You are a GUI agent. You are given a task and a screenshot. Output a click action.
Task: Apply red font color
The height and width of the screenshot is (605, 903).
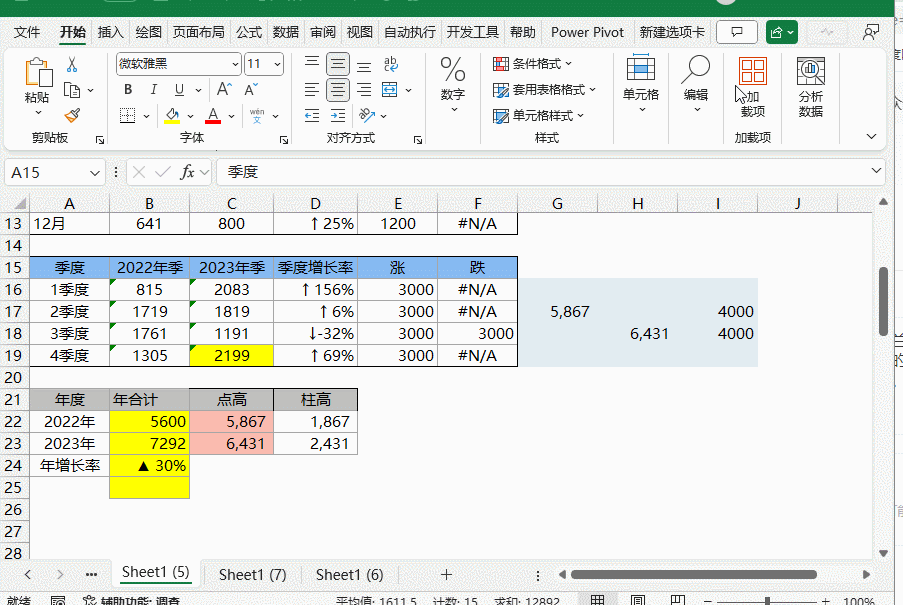[x=213, y=116]
